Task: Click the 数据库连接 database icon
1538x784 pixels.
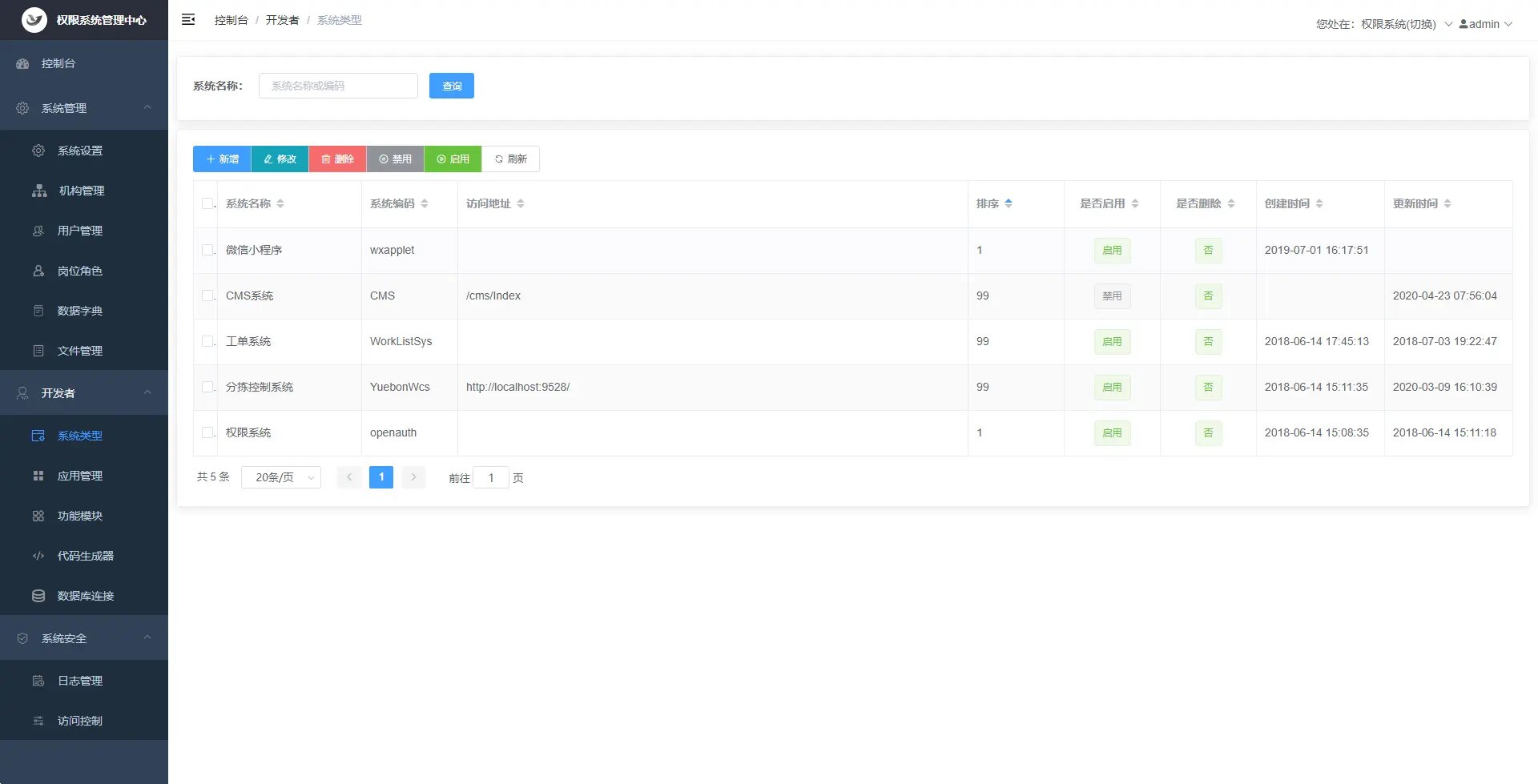Action: pyautogui.click(x=38, y=596)
